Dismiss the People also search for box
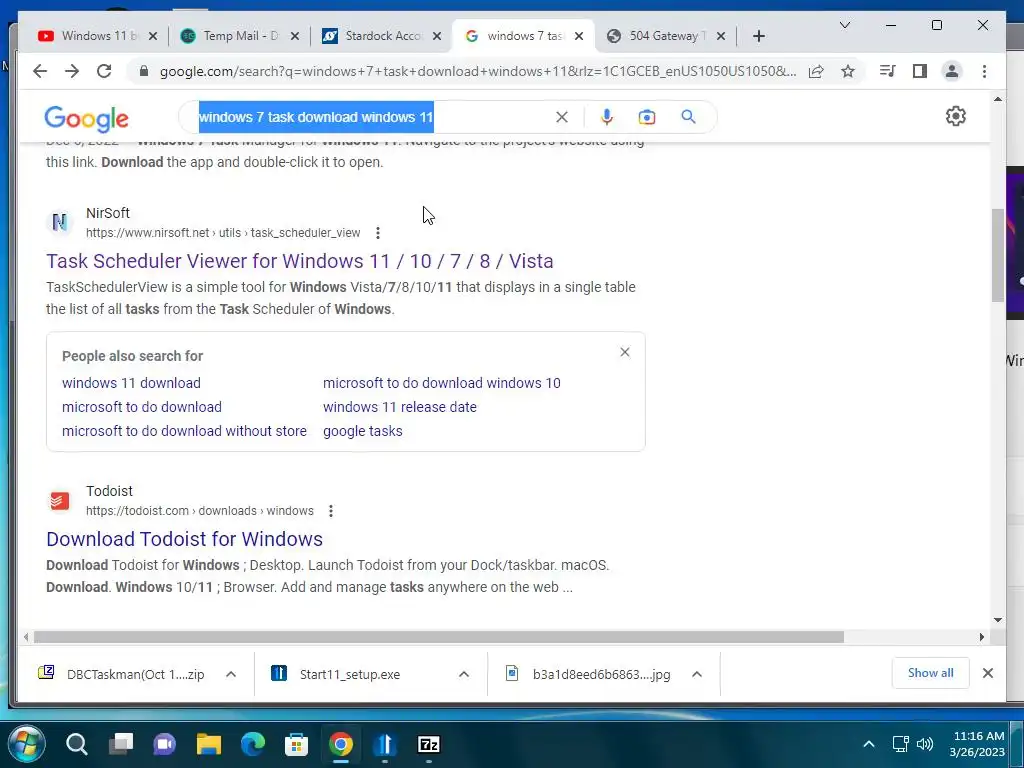The image size is (1024, 768). pyautogui.click(x=625, y=352)
